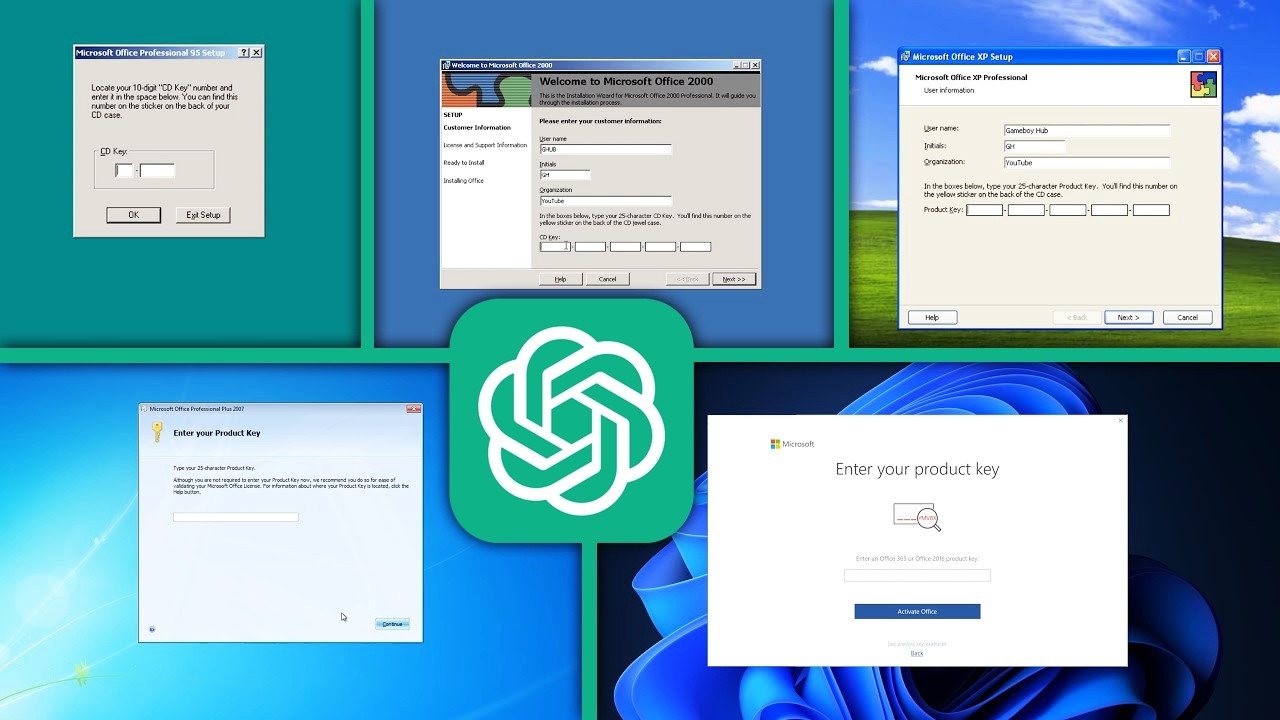This screenshot has height=720, width=1280.
Task: Click Cancel in Office 2000 wizard
Action: 607,279
